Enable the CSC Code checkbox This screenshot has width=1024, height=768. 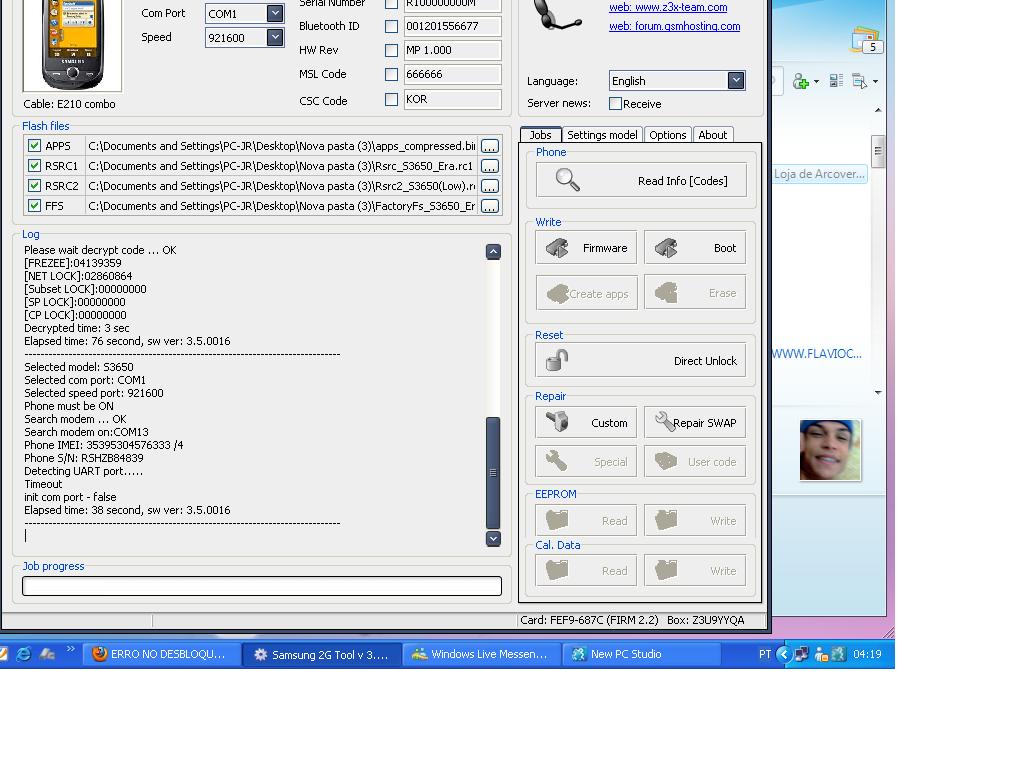click(x=391, y=99)
